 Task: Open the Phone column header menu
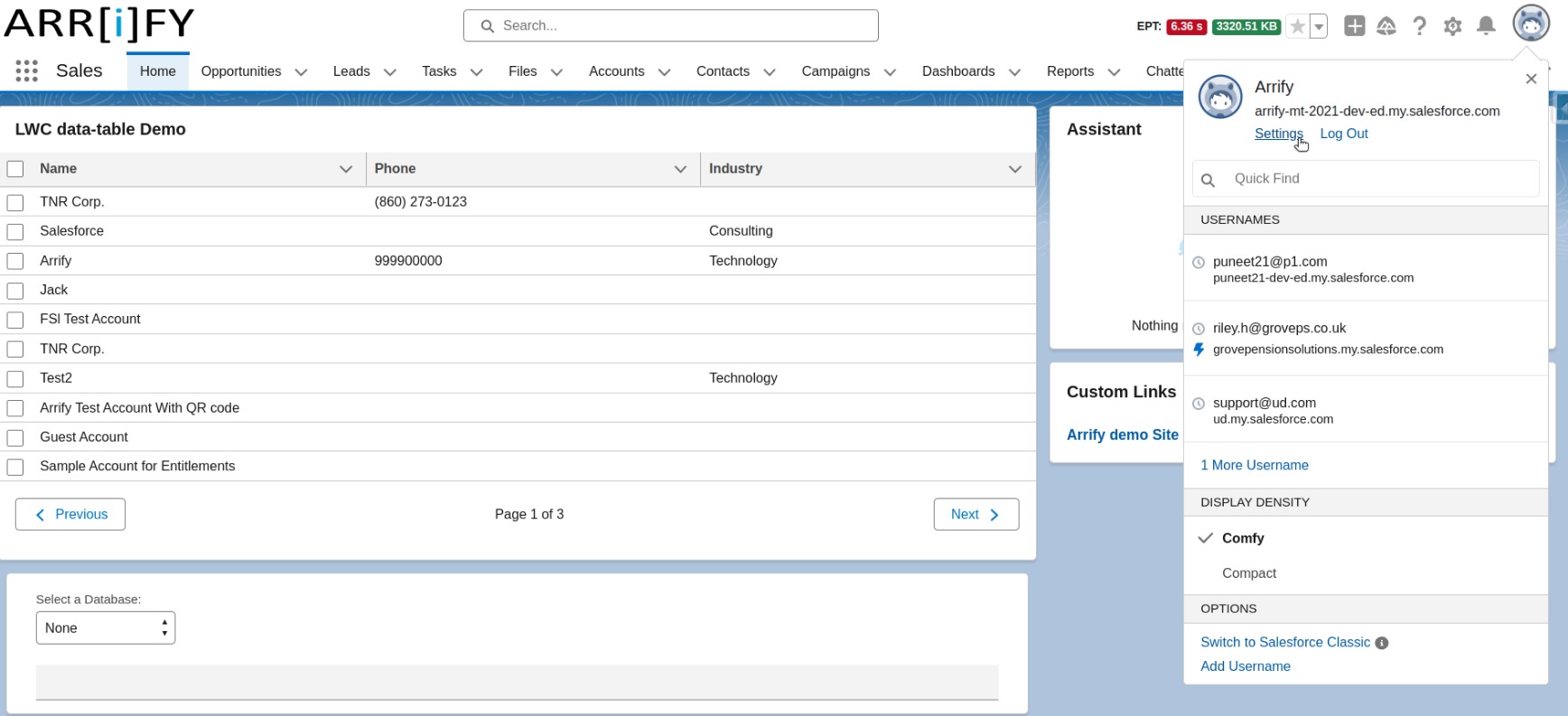click(x=680, y=169)
